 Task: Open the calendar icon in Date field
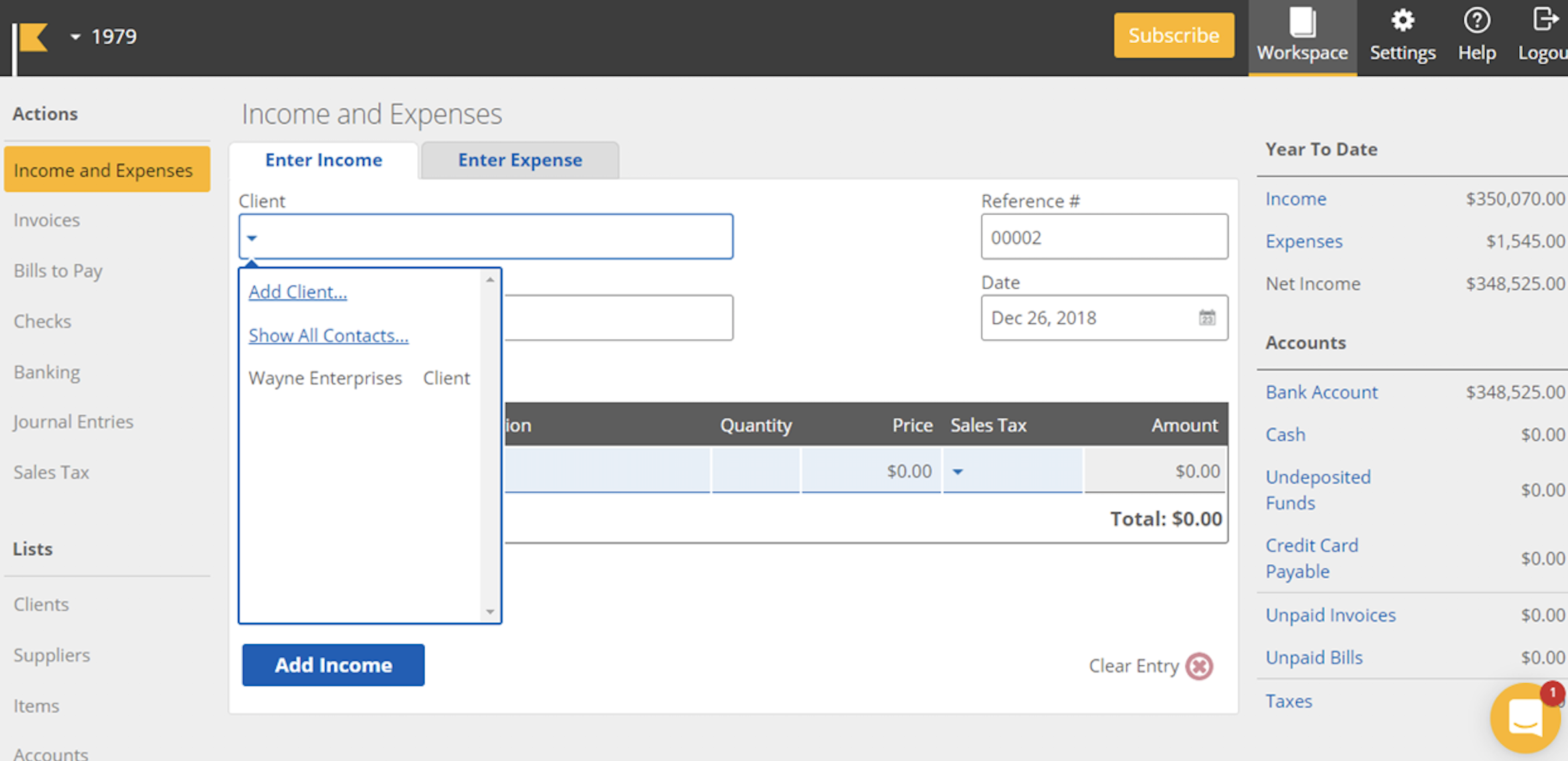1207,318
